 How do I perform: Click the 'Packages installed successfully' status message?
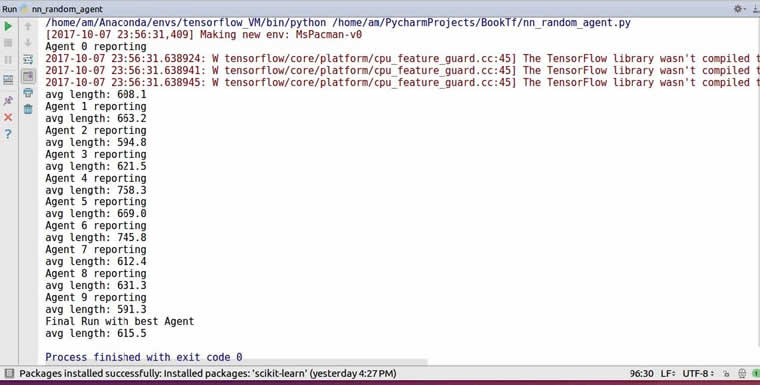point(207,373)
